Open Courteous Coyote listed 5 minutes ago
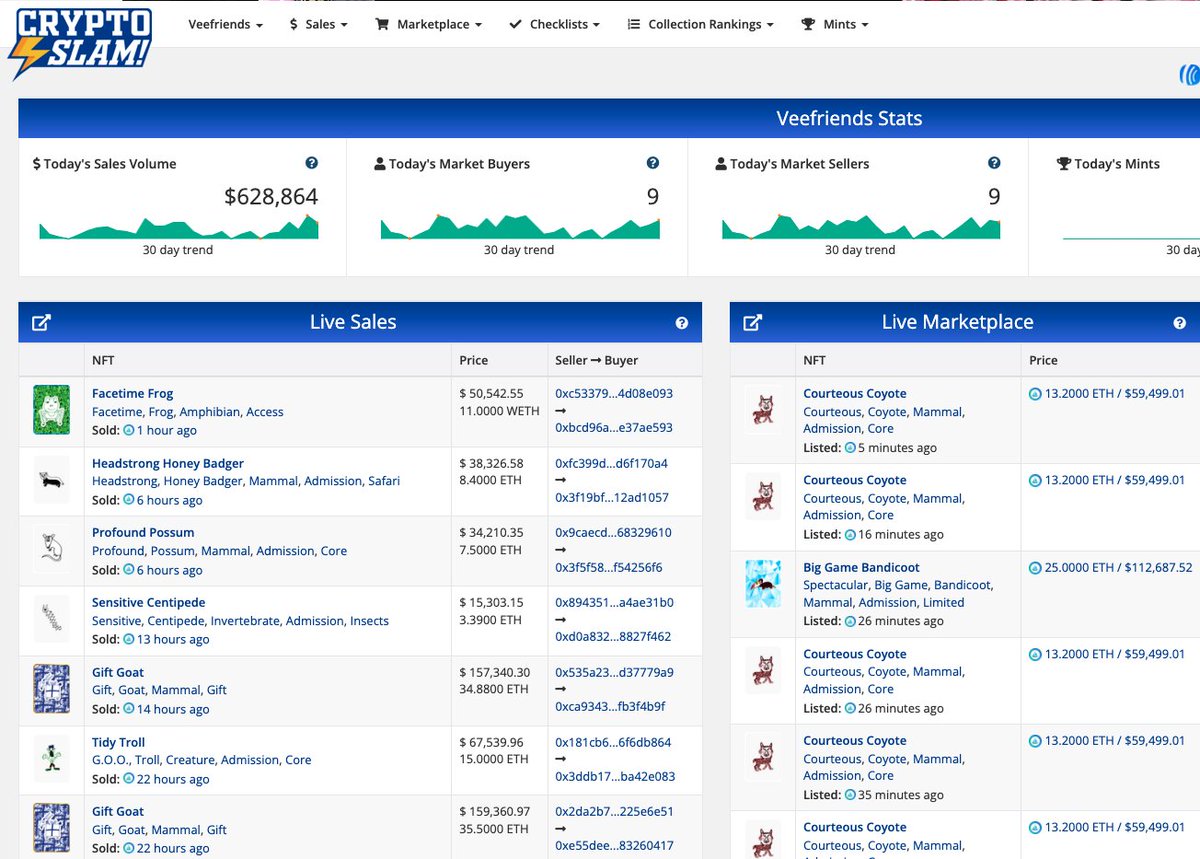The image size is (1200, 859). click(855, 394)
